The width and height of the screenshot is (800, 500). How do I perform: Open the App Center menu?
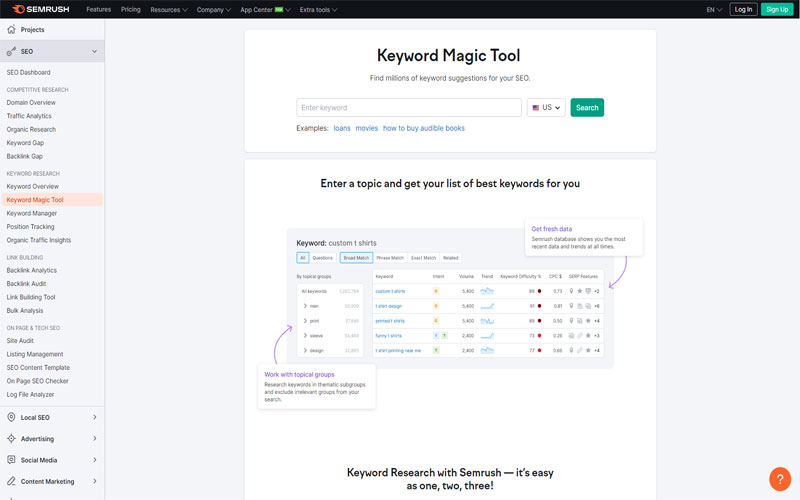(265, 10)
